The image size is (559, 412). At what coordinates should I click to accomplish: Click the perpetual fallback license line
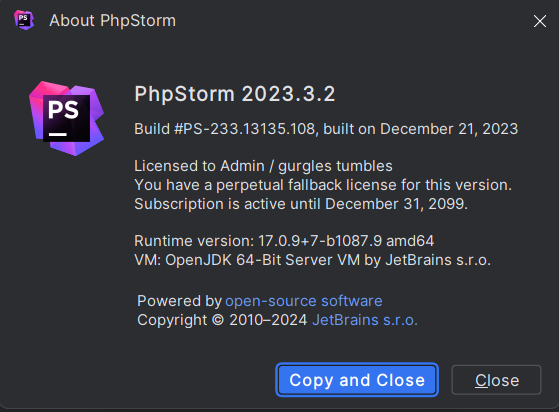point(323,185)
